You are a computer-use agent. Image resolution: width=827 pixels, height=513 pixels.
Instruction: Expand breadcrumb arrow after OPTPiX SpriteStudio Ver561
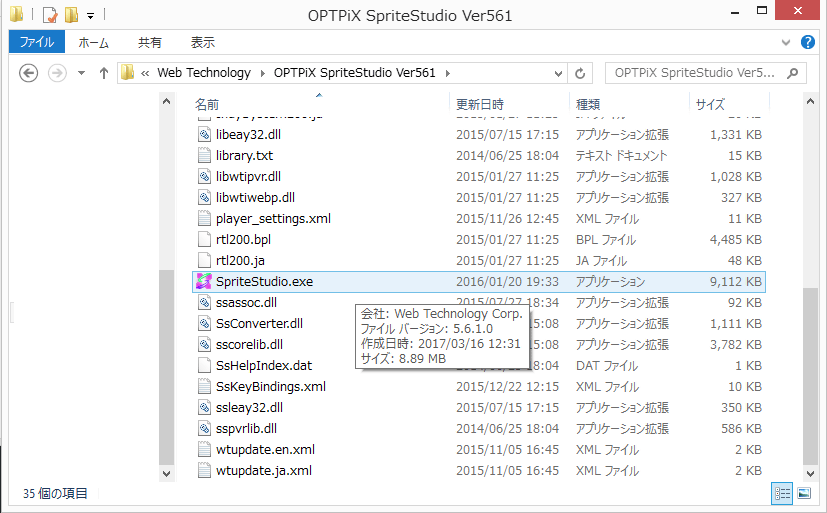pos(448,73)
